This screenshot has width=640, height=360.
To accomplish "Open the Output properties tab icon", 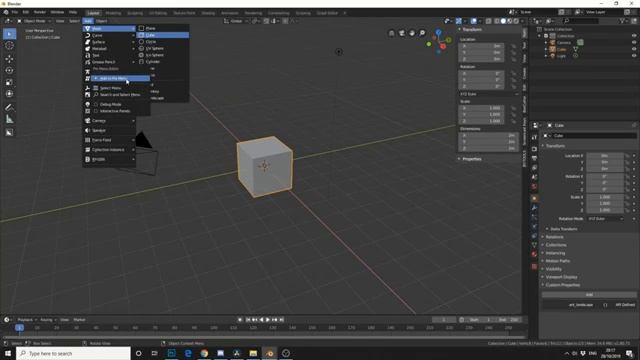I will [534, 158].
